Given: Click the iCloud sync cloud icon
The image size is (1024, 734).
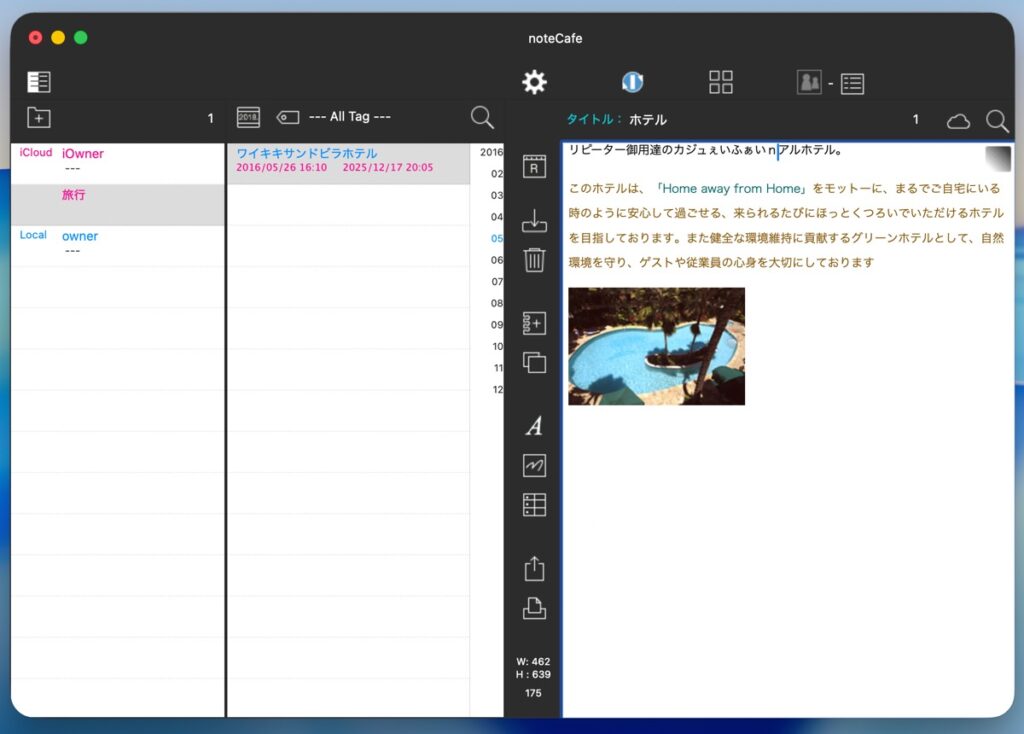Looking at the screenshot, I should click(958, 121).
